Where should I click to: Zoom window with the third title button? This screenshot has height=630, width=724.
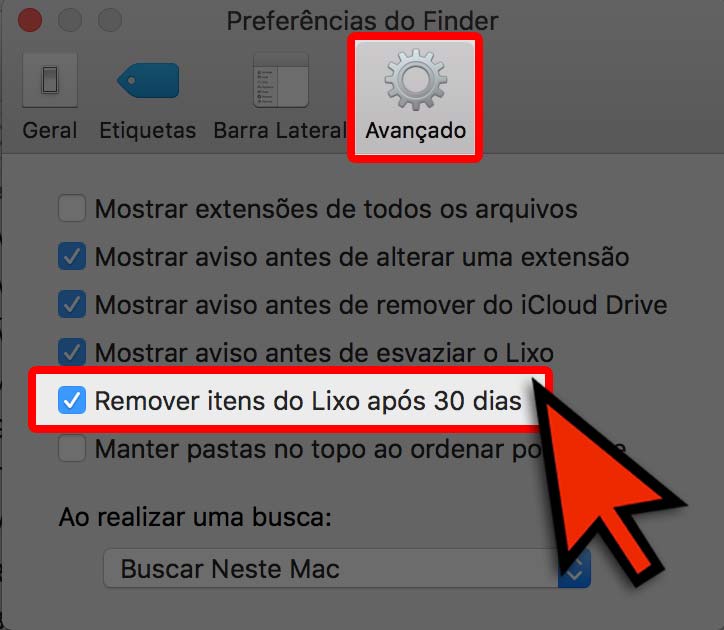[110, 20]
